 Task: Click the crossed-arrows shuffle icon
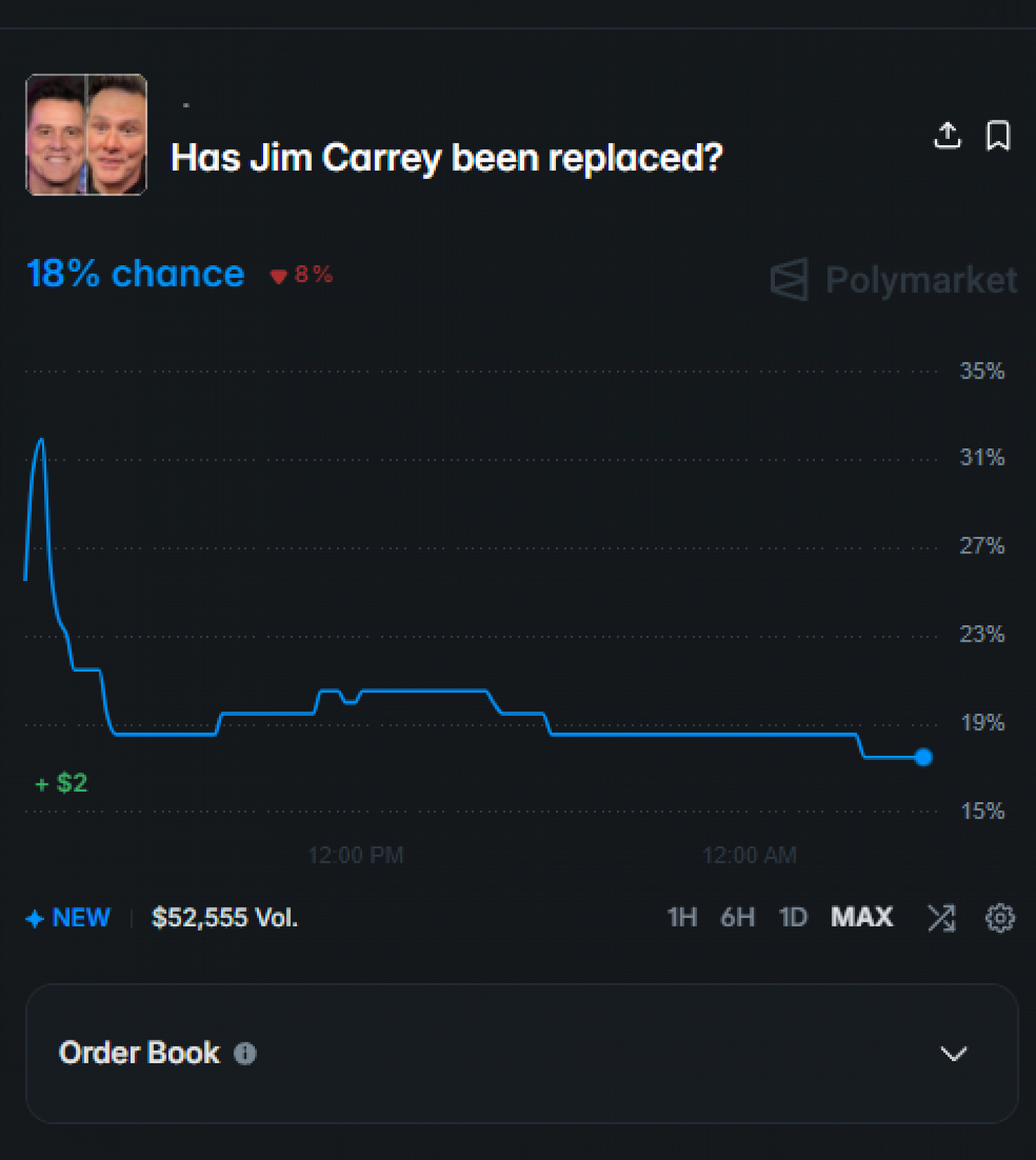pos(941,918)
